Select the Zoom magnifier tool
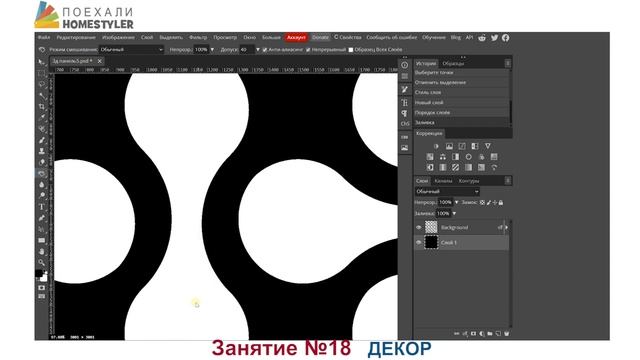Viewport: 640px width, 360px height. tap(41, 262)
